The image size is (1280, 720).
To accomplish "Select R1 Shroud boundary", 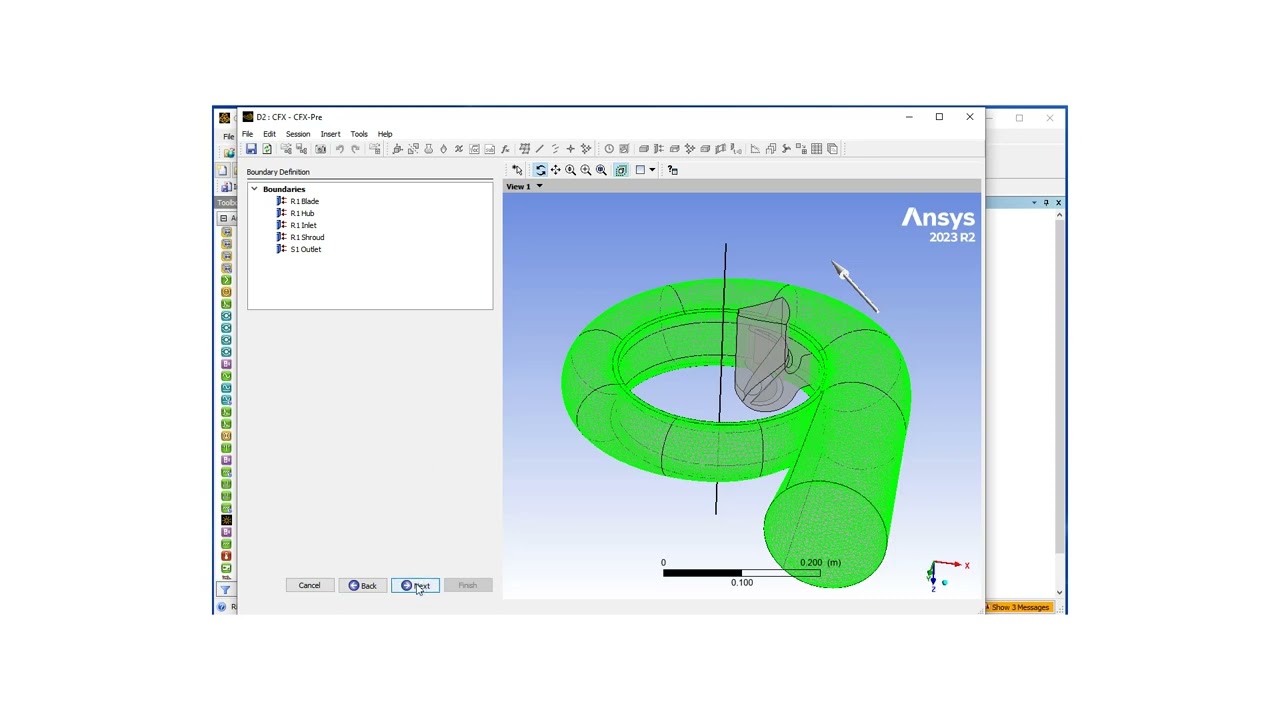I will [x=307, y=237].
